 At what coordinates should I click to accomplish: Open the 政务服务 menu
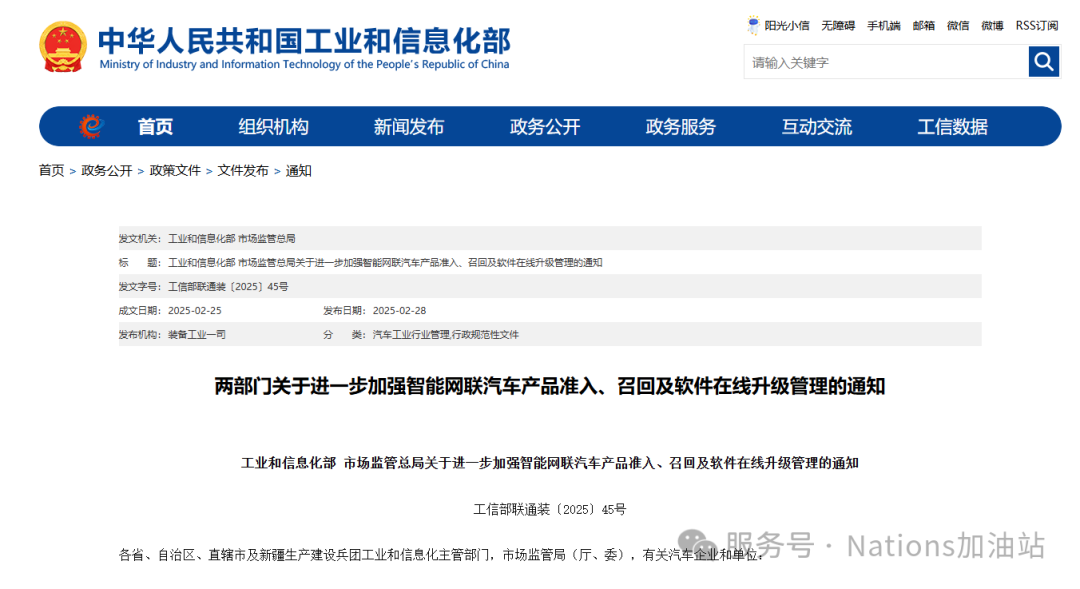click(680, 127)
